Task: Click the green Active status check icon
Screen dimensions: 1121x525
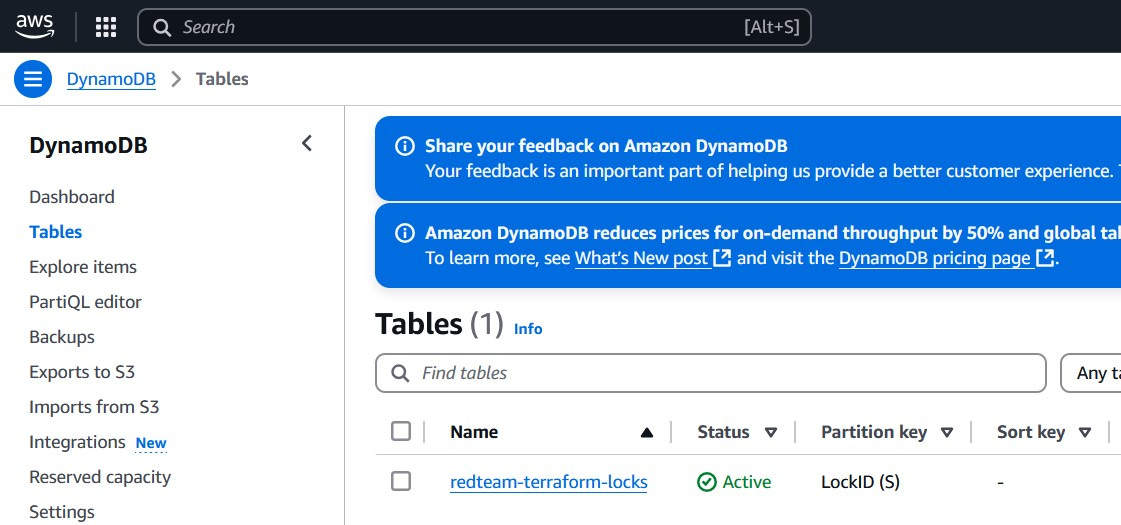Action: (x=706, y=482)
